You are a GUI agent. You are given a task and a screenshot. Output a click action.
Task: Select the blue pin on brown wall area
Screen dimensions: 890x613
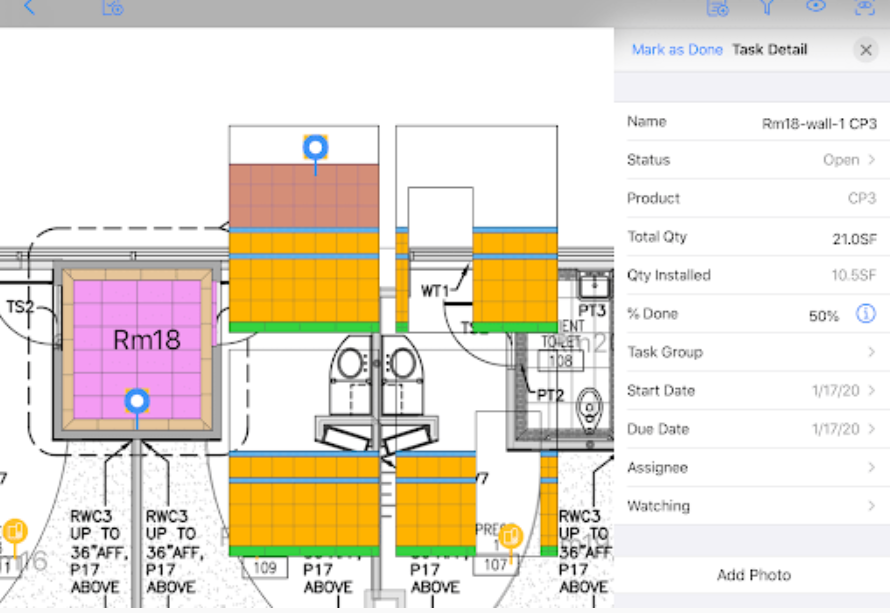[x=316, y=149]
